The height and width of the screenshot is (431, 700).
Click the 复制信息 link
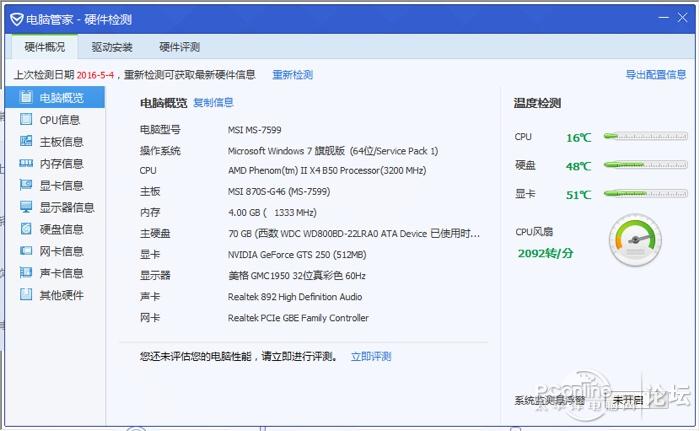point(213,103)
